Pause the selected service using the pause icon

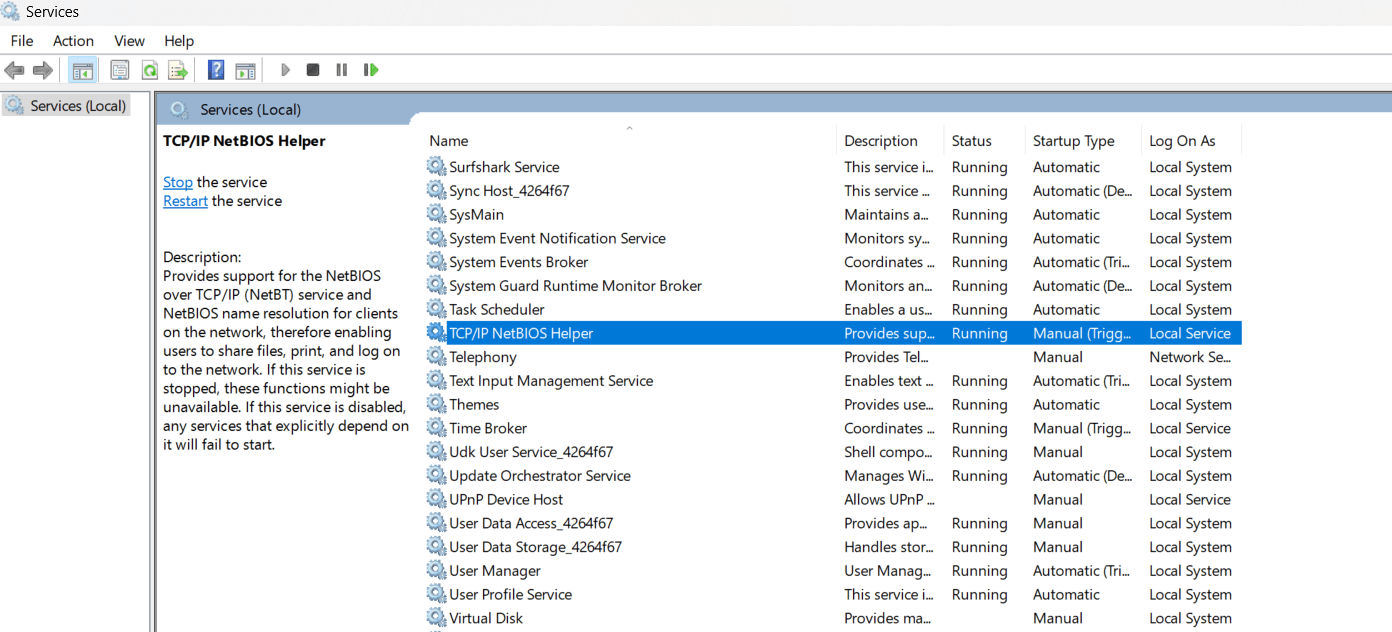(x=340, y=69)
